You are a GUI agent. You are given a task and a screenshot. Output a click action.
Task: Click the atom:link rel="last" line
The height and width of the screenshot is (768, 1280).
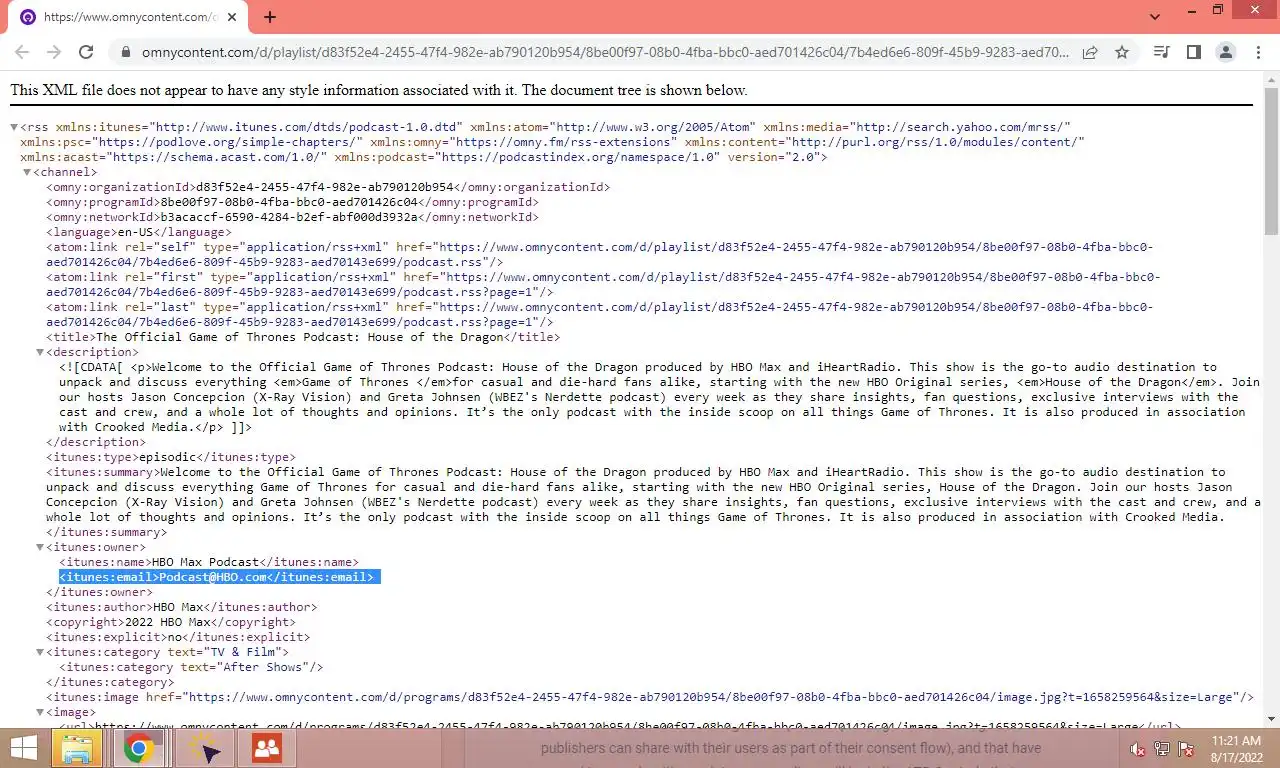coord(599,314)
